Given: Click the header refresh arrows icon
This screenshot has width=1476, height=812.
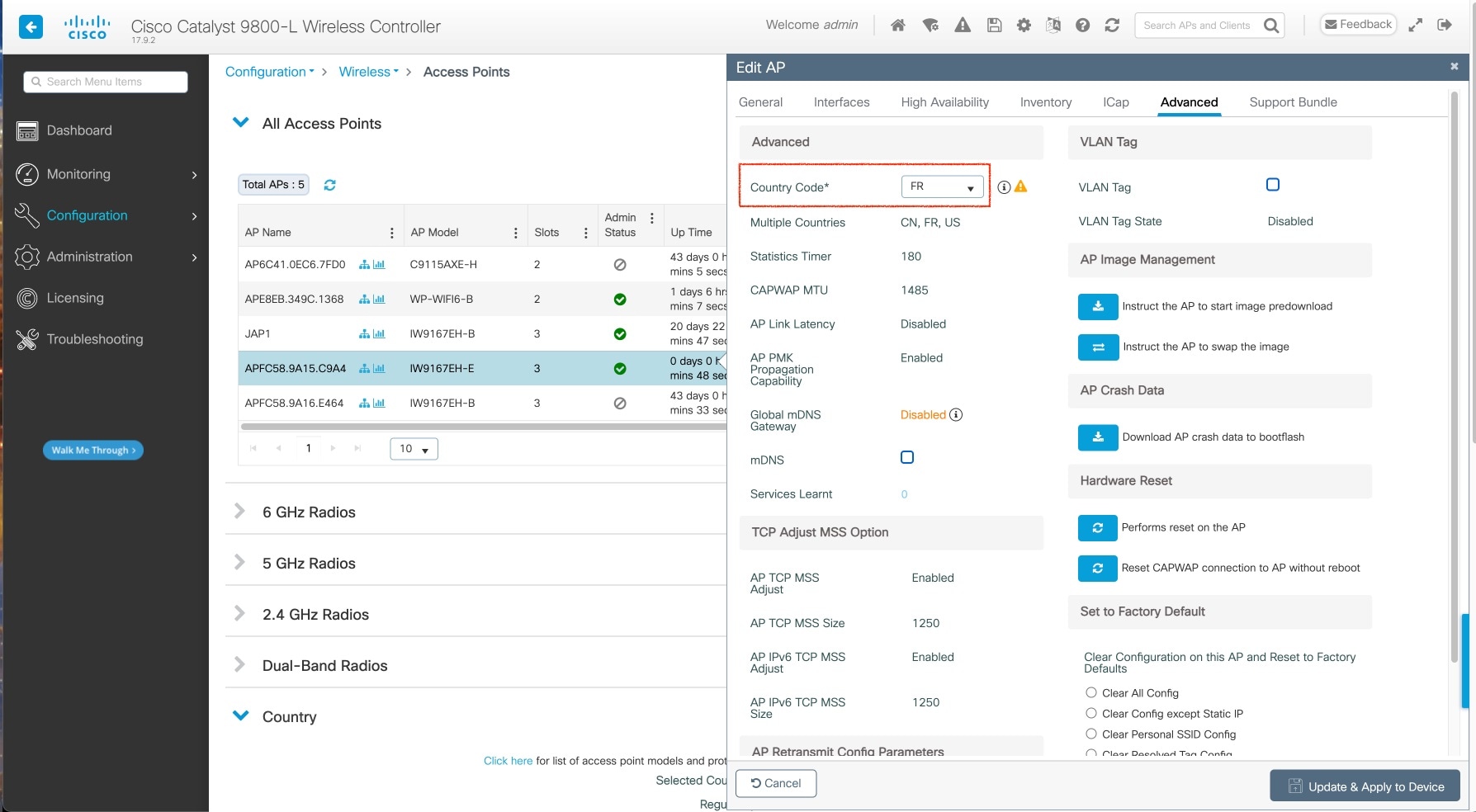Looking at the screenshot, I should [1112, 26].
